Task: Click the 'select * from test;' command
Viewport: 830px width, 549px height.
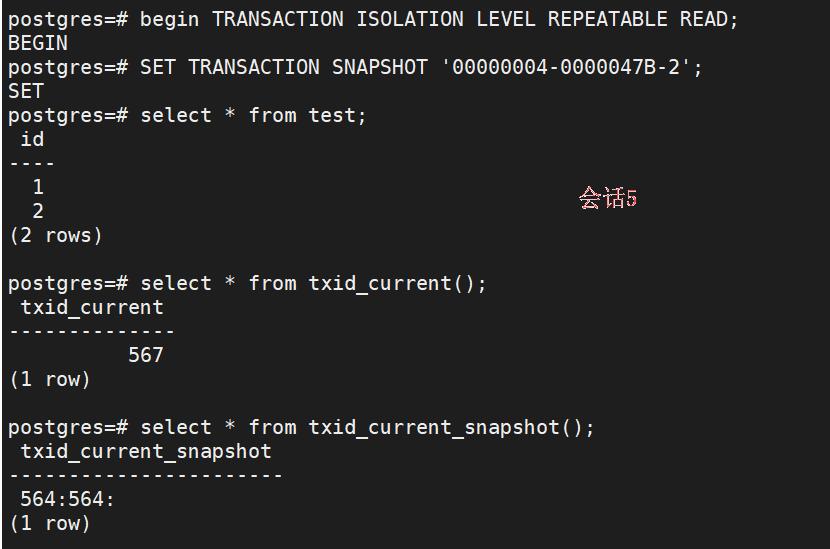Action: (x=253, y=115)
